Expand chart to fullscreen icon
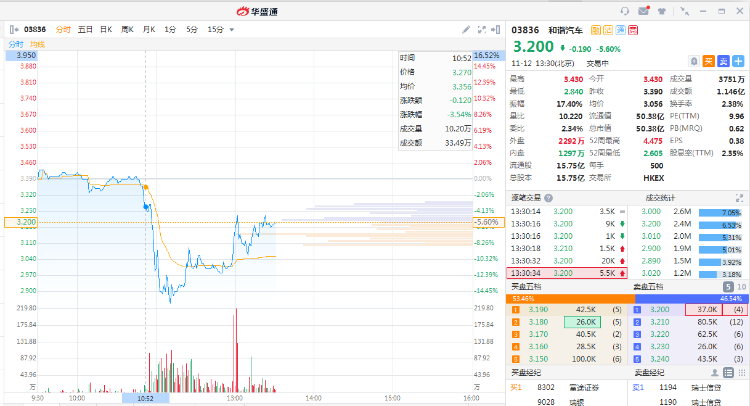Screen dimensions: 750x406 point(482,30)
